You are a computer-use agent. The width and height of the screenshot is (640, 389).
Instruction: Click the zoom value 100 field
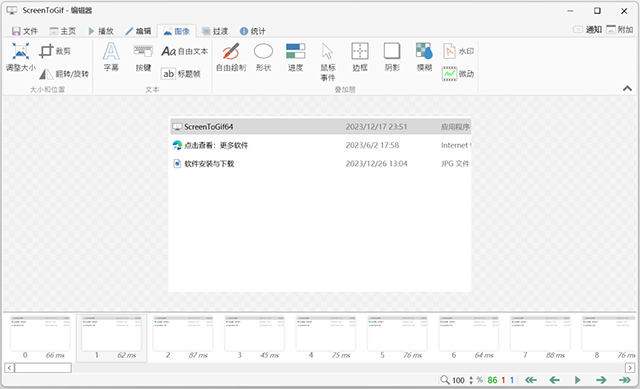458,380
